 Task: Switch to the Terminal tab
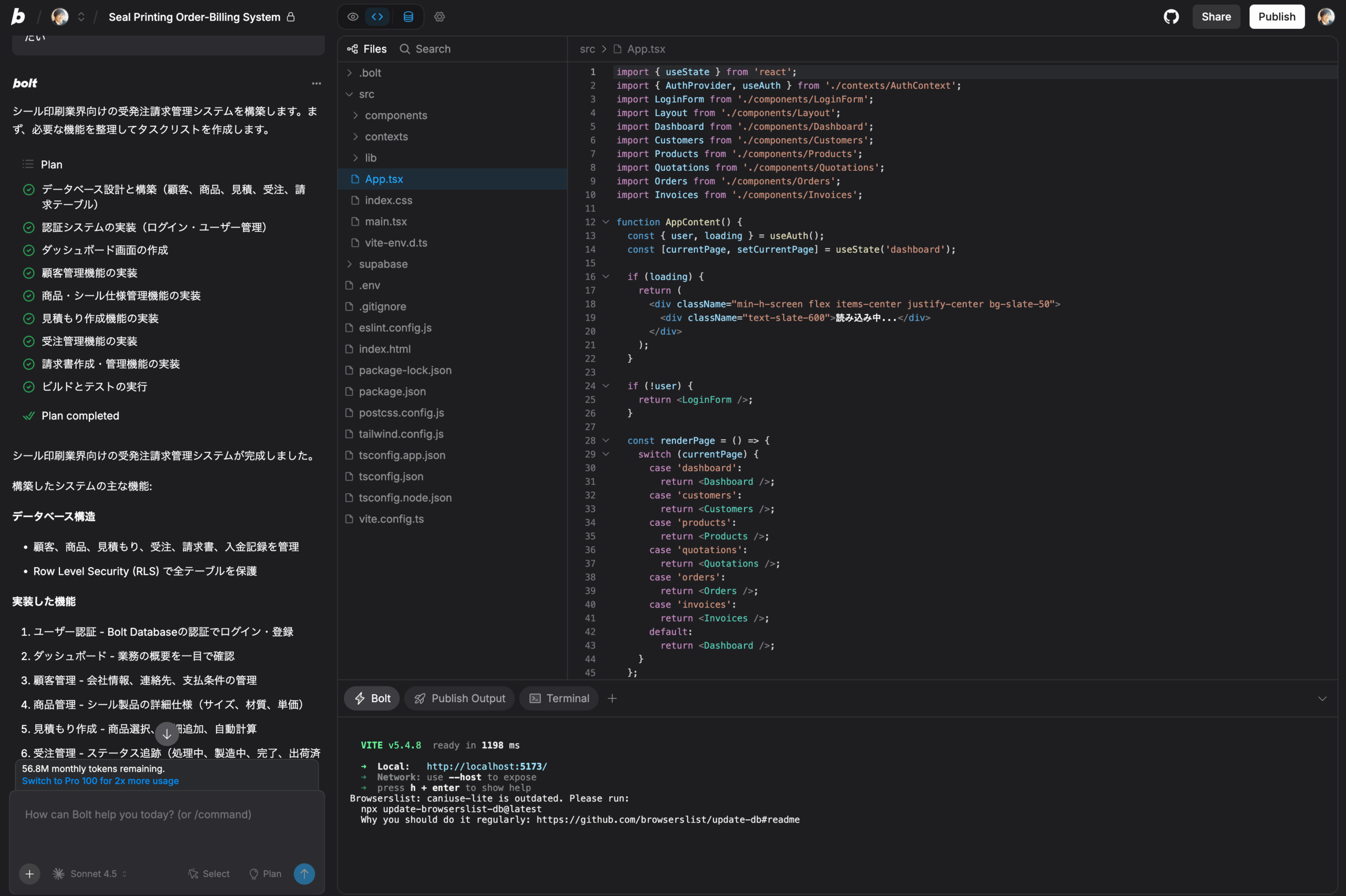[x=559, y=698]
